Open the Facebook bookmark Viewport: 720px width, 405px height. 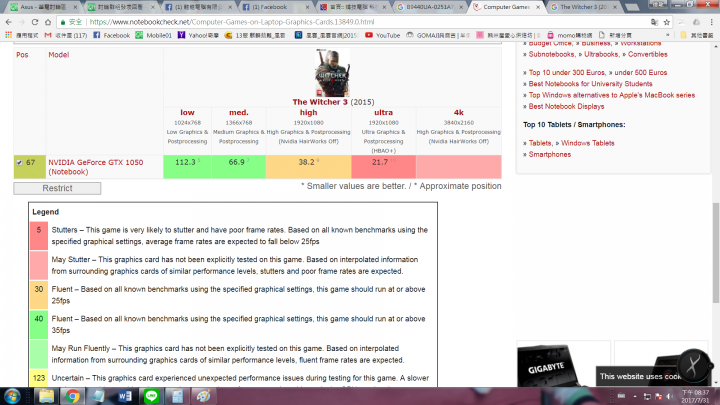(x=112, y=35)
